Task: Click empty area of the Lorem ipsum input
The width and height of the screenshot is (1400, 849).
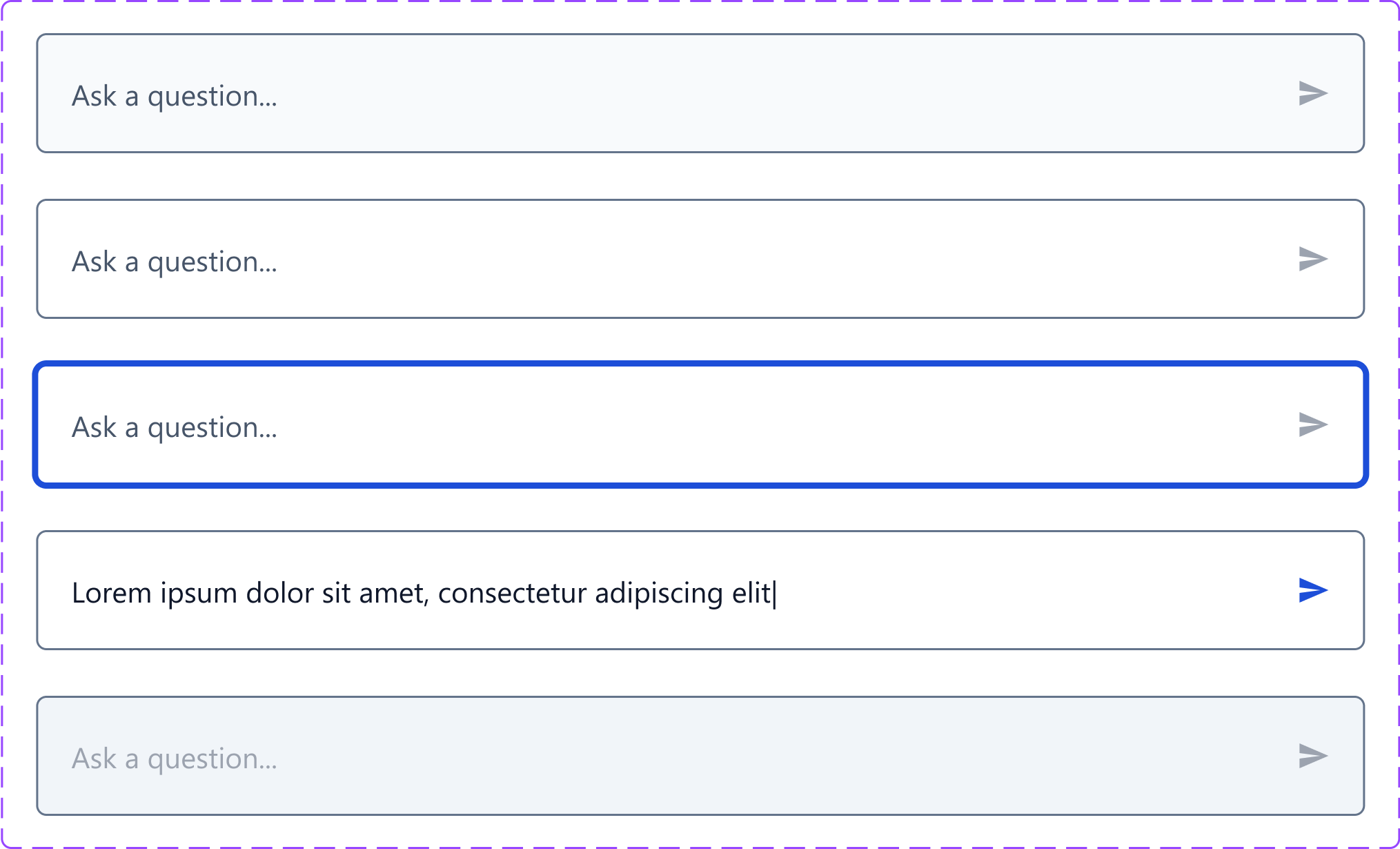Action: (x=1035, y=590)
